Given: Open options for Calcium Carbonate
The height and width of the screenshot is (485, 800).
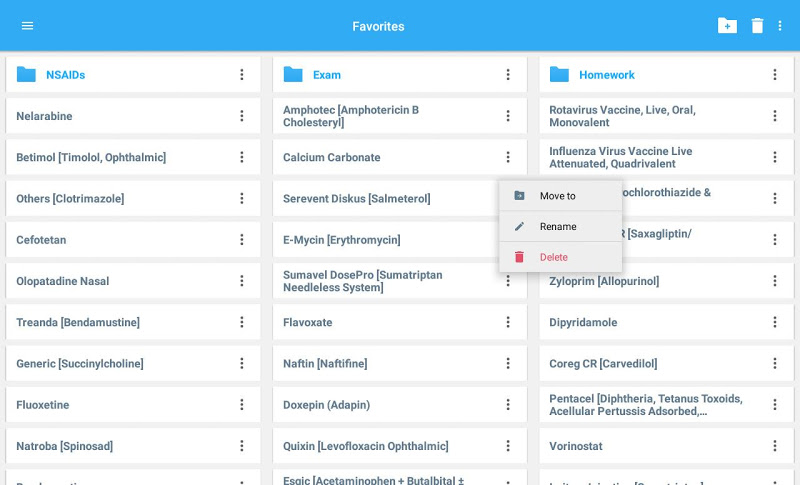Looking at the screenshot, I should (x=508, y=157).
